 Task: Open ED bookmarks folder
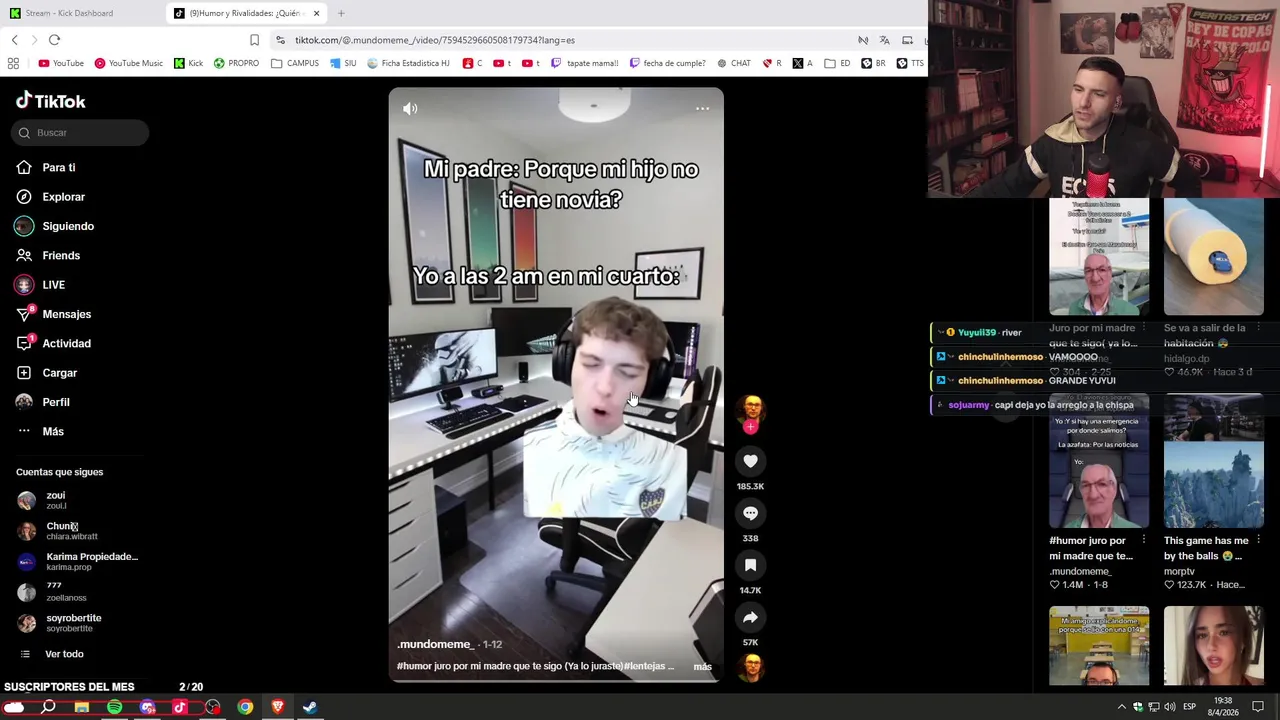(x=837, y=63)
